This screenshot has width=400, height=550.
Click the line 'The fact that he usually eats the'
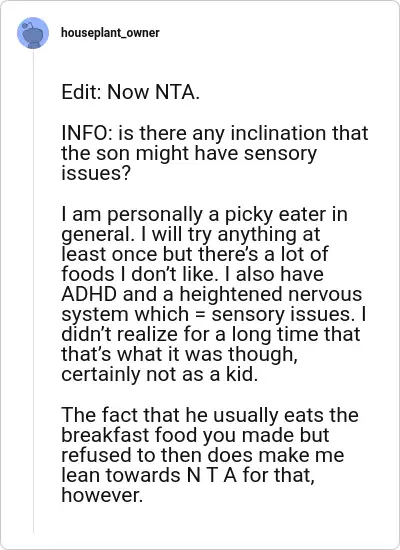click(x=210, y=415)
